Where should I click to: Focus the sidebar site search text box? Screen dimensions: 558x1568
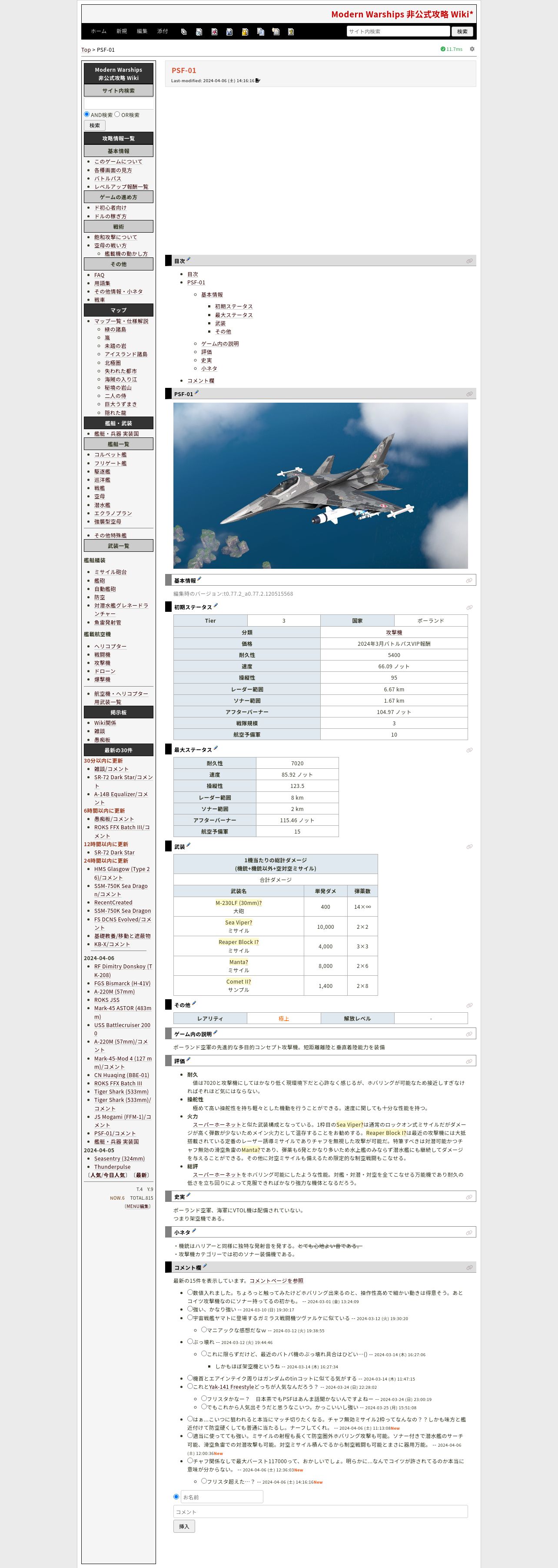(x=119, y=103)
